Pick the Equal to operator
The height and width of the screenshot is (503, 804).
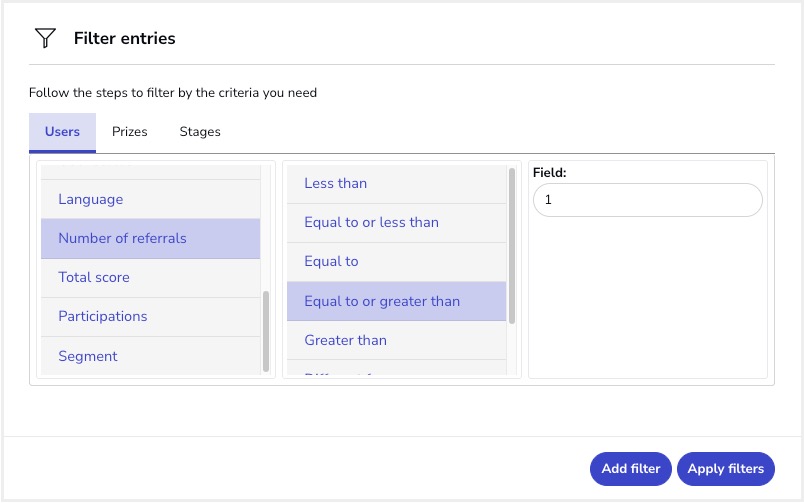point(396,261)
